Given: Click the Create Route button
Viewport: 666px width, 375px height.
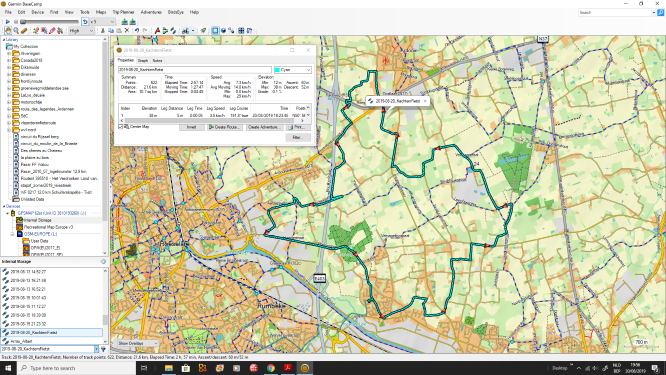Looking at the screenshot, I should point(224,127).
